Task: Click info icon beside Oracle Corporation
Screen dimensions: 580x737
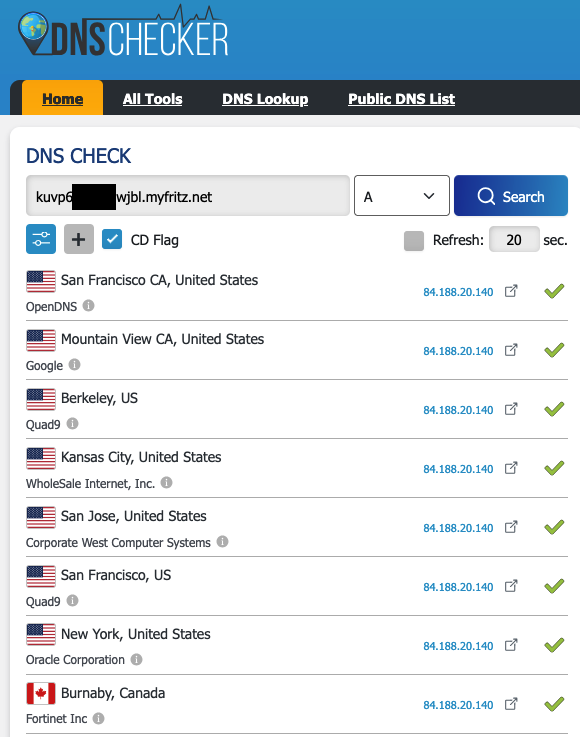Action: point(136,659)
